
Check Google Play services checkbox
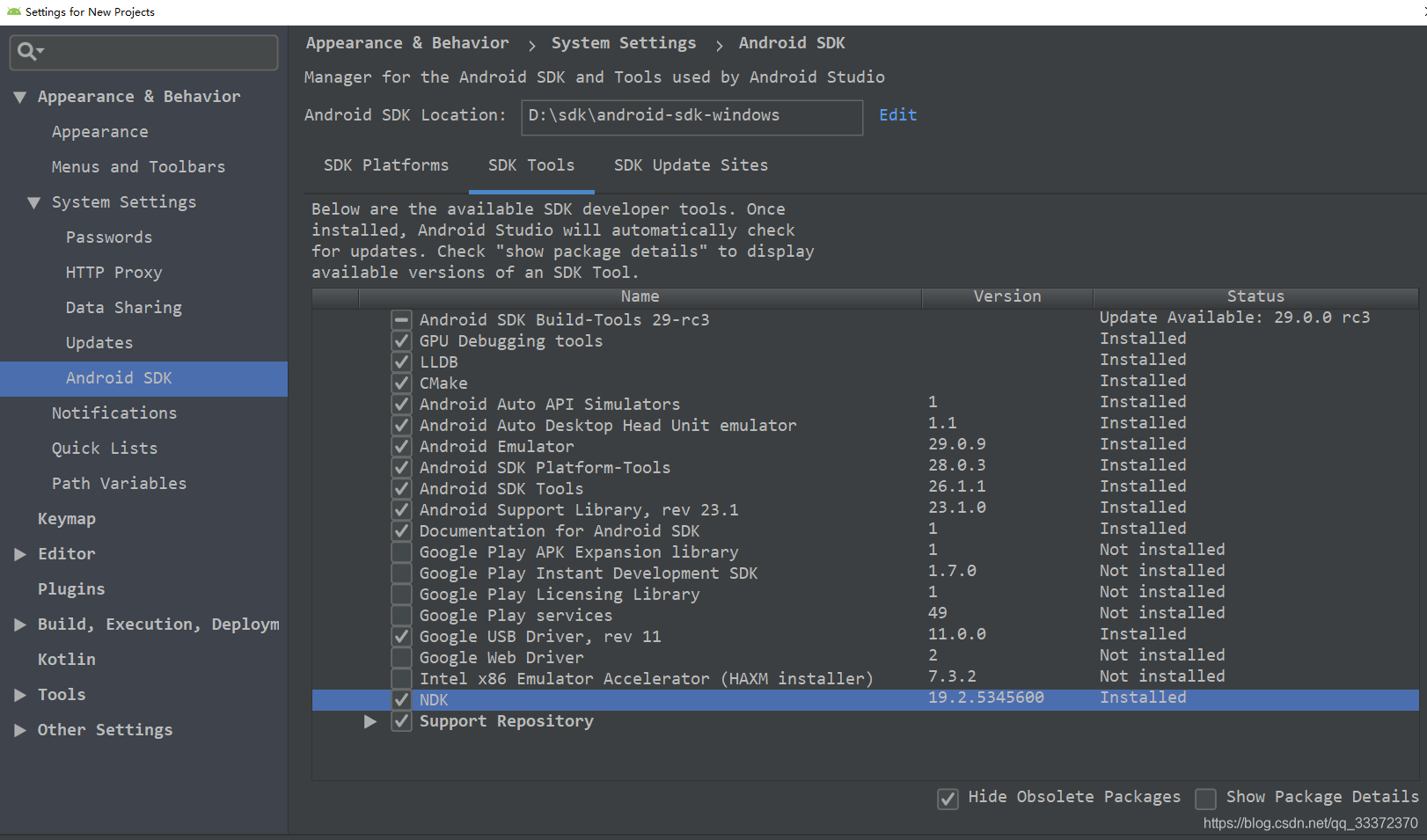pyautogui.click(x=401, y=615)
